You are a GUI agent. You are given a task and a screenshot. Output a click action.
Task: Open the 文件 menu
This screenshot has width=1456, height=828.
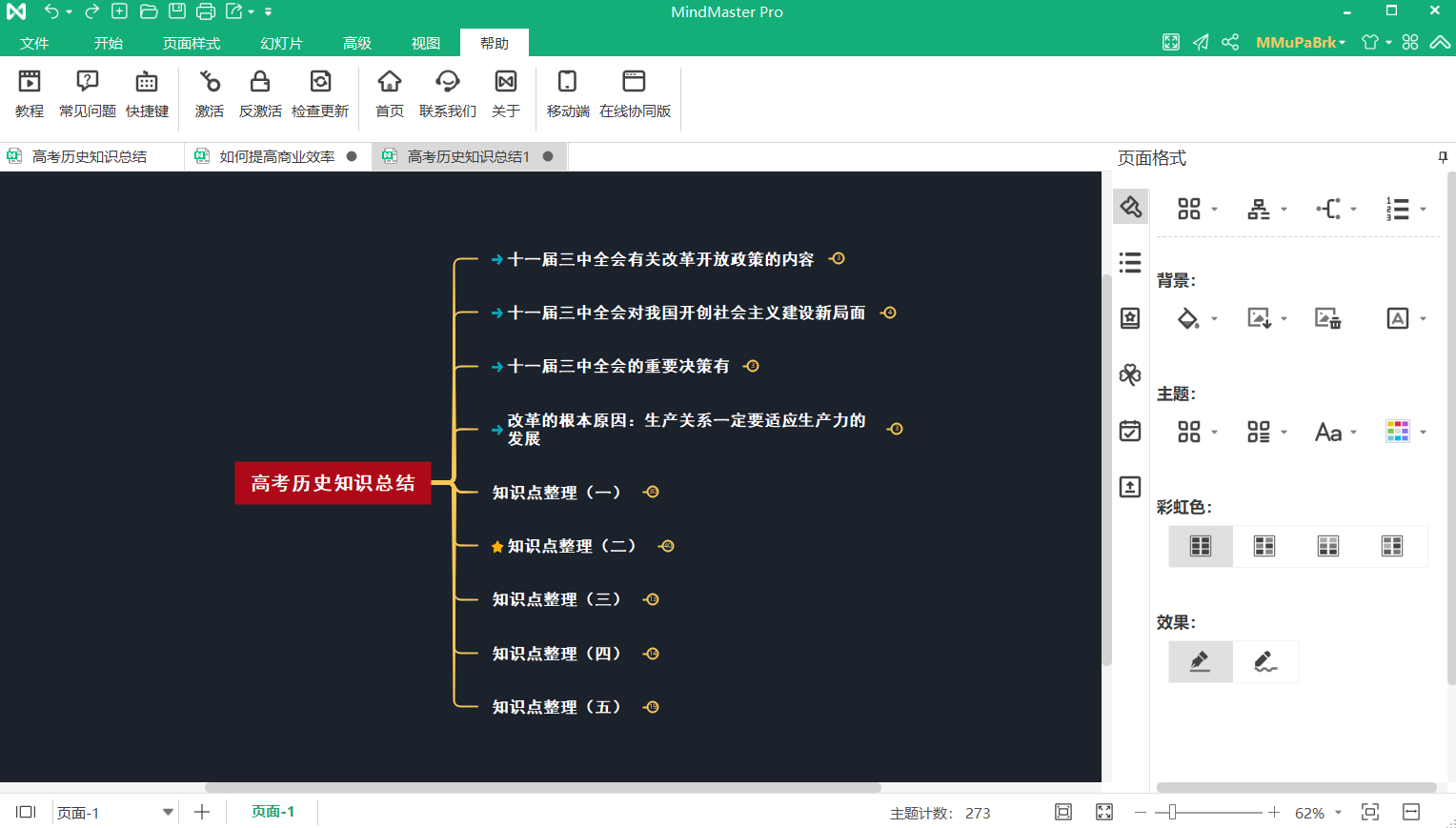point(34,43)
